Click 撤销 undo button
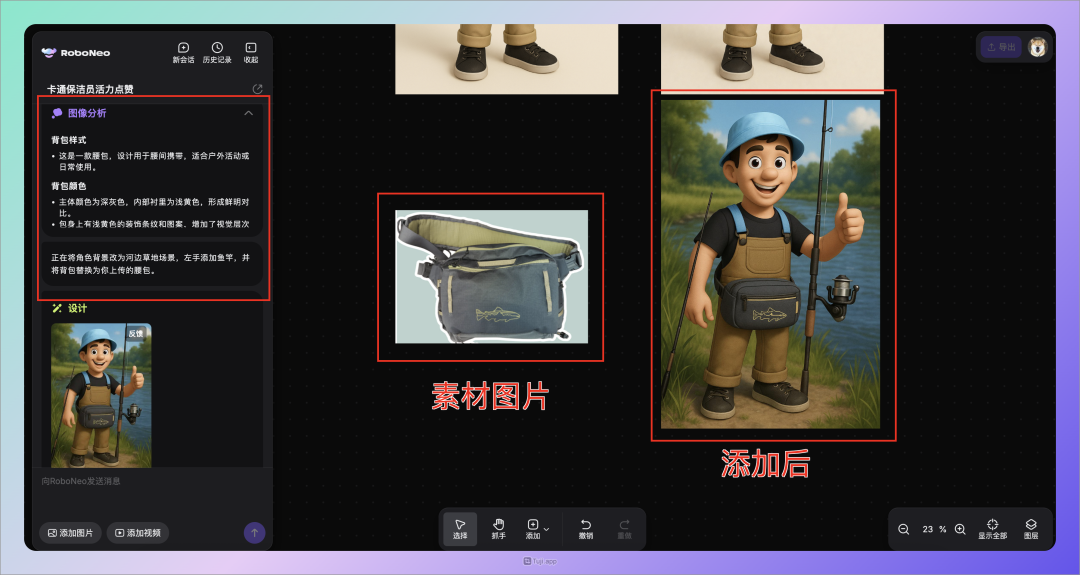1080x575 pixels. pos(585,529)
